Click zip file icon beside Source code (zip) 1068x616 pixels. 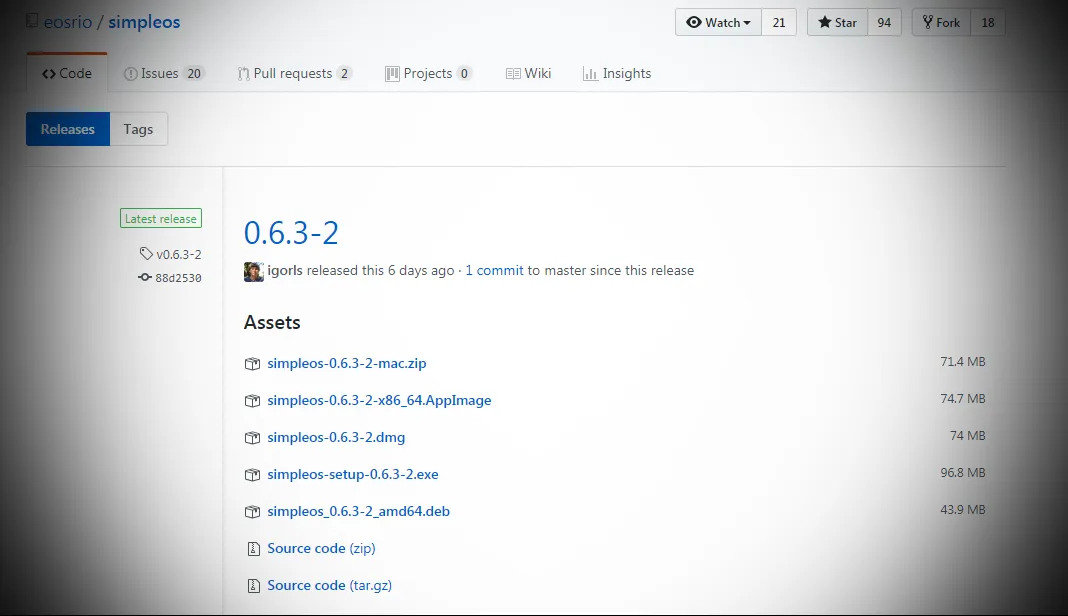click(x=253, y=549)
